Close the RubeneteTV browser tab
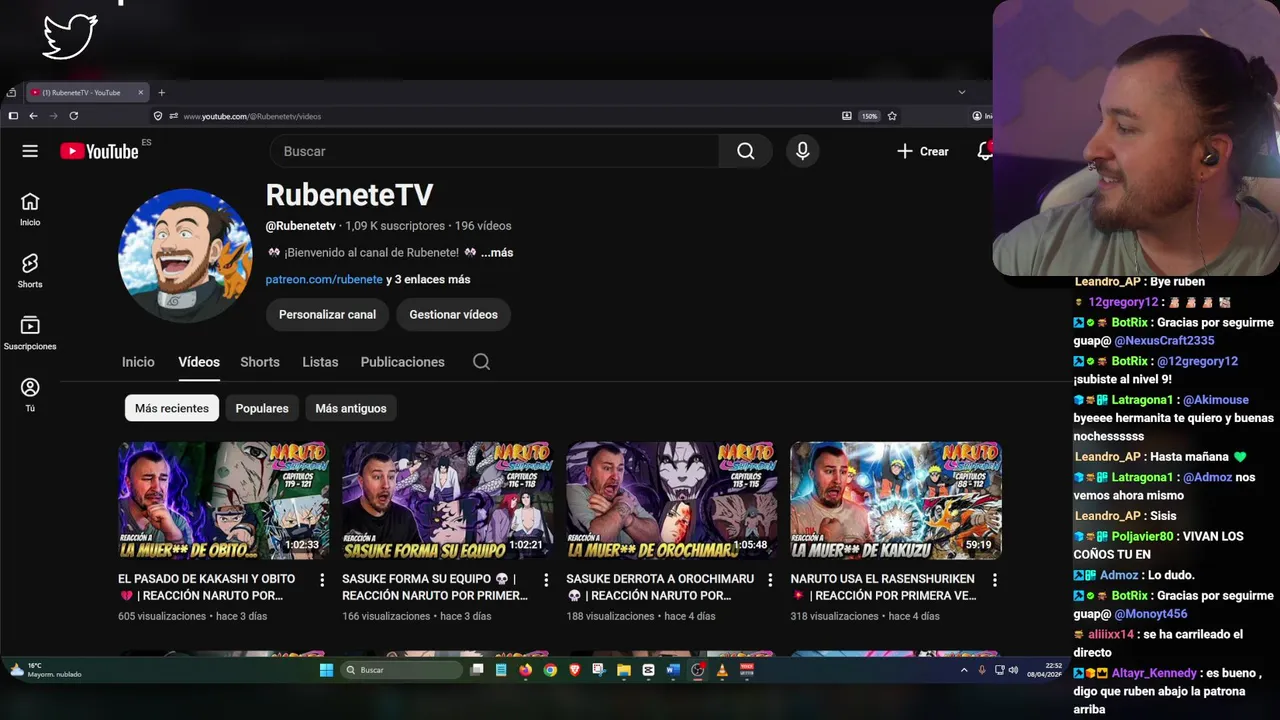This screenshot has height=720, width=1280. 140,93
